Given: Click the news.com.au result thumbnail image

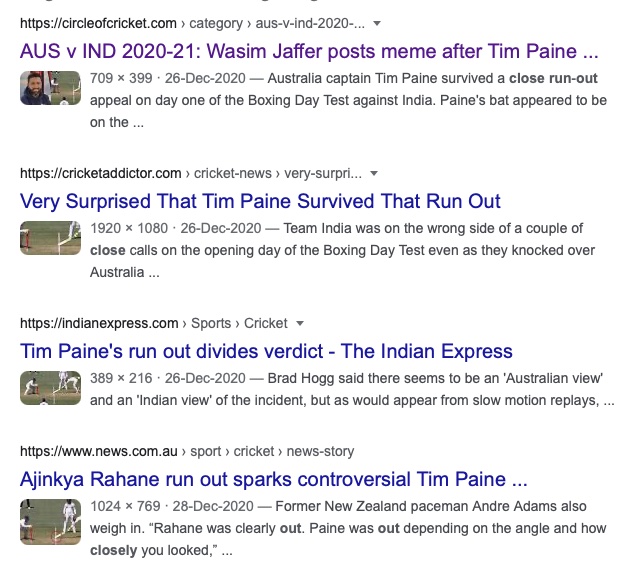Looking at the screenshot, I should point(50,522).
